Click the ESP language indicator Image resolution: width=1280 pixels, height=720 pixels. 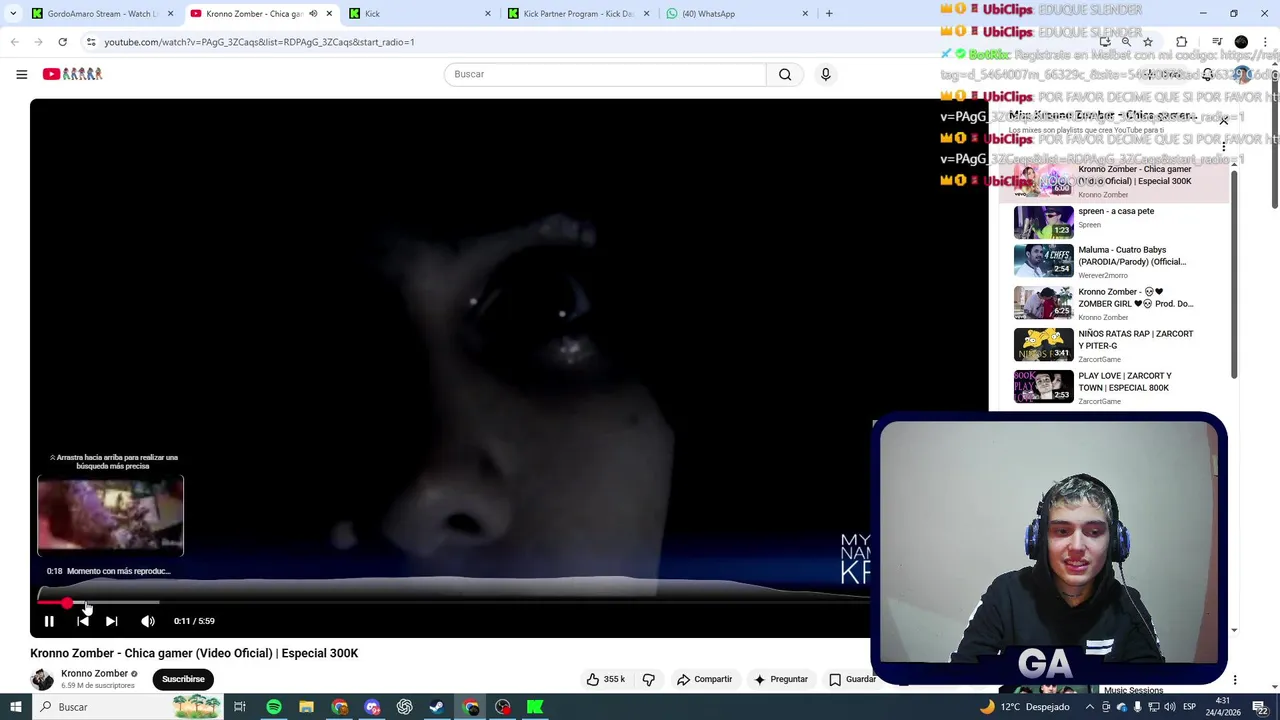[x=1189, y=707]
